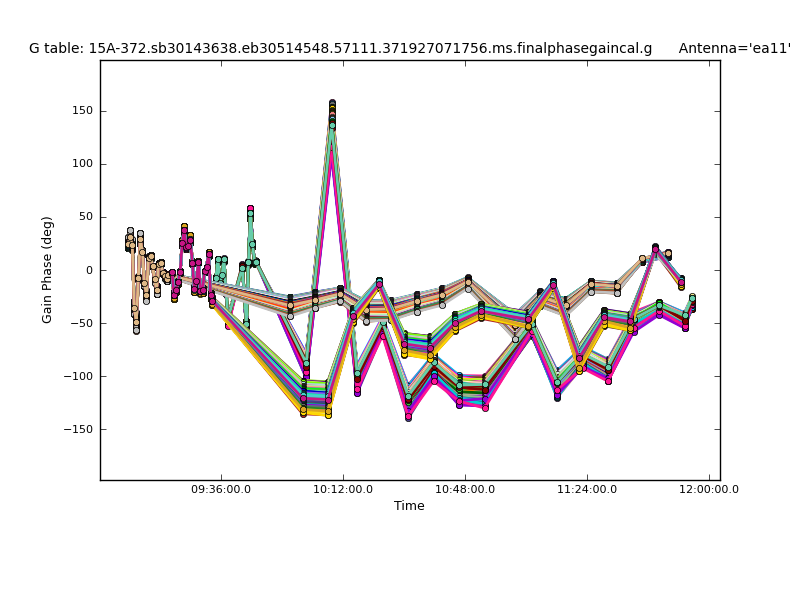This screenshot has width=800, height=600.
Task: Click the 50 y-axis tick label
Action: [84, 217]
